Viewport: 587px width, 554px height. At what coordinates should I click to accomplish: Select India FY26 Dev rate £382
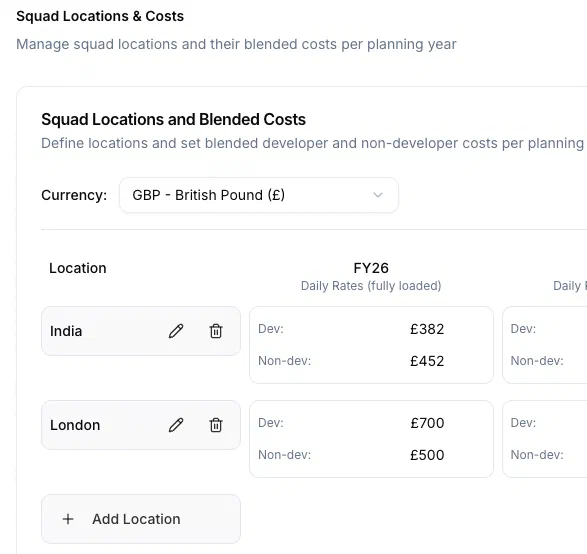(427, 329)
